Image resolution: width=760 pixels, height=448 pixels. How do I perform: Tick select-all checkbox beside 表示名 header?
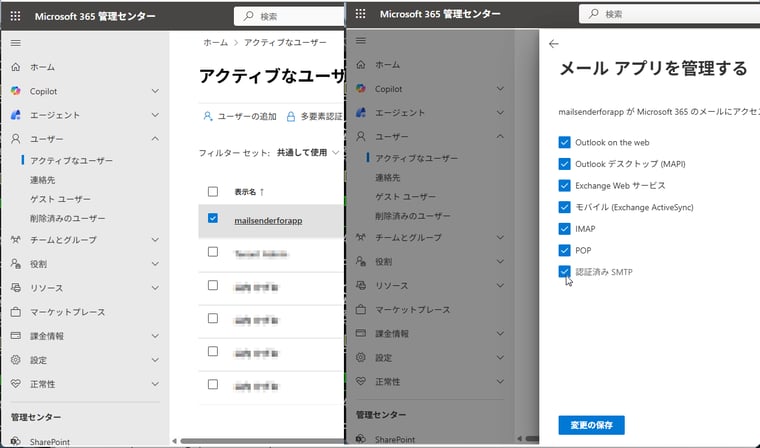213,192
